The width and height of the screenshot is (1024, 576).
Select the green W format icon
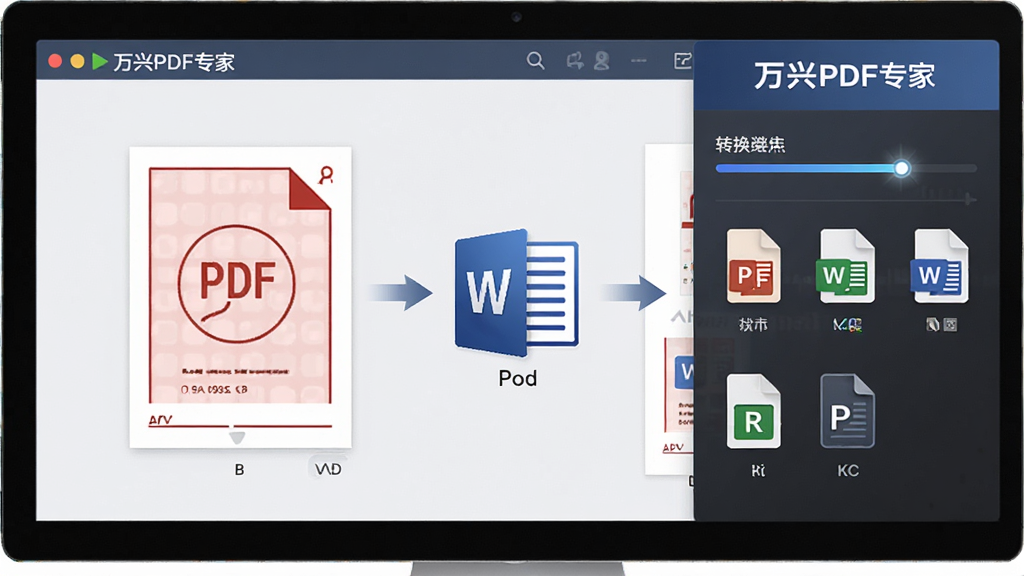[846, 266]
